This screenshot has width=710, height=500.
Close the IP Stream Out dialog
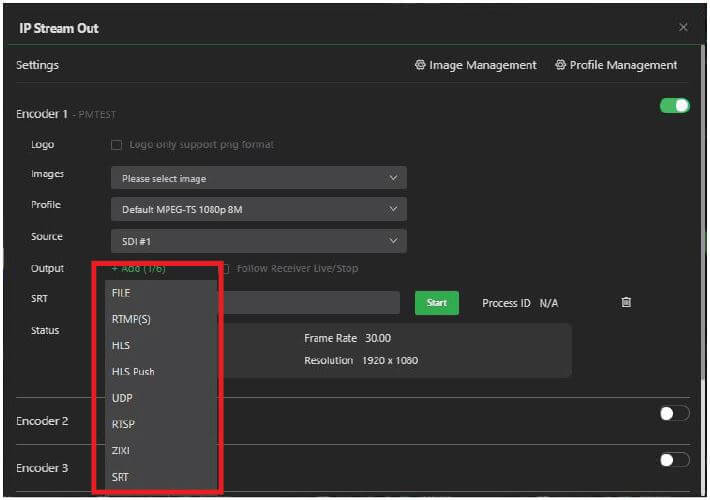click(x=683, y=28)
